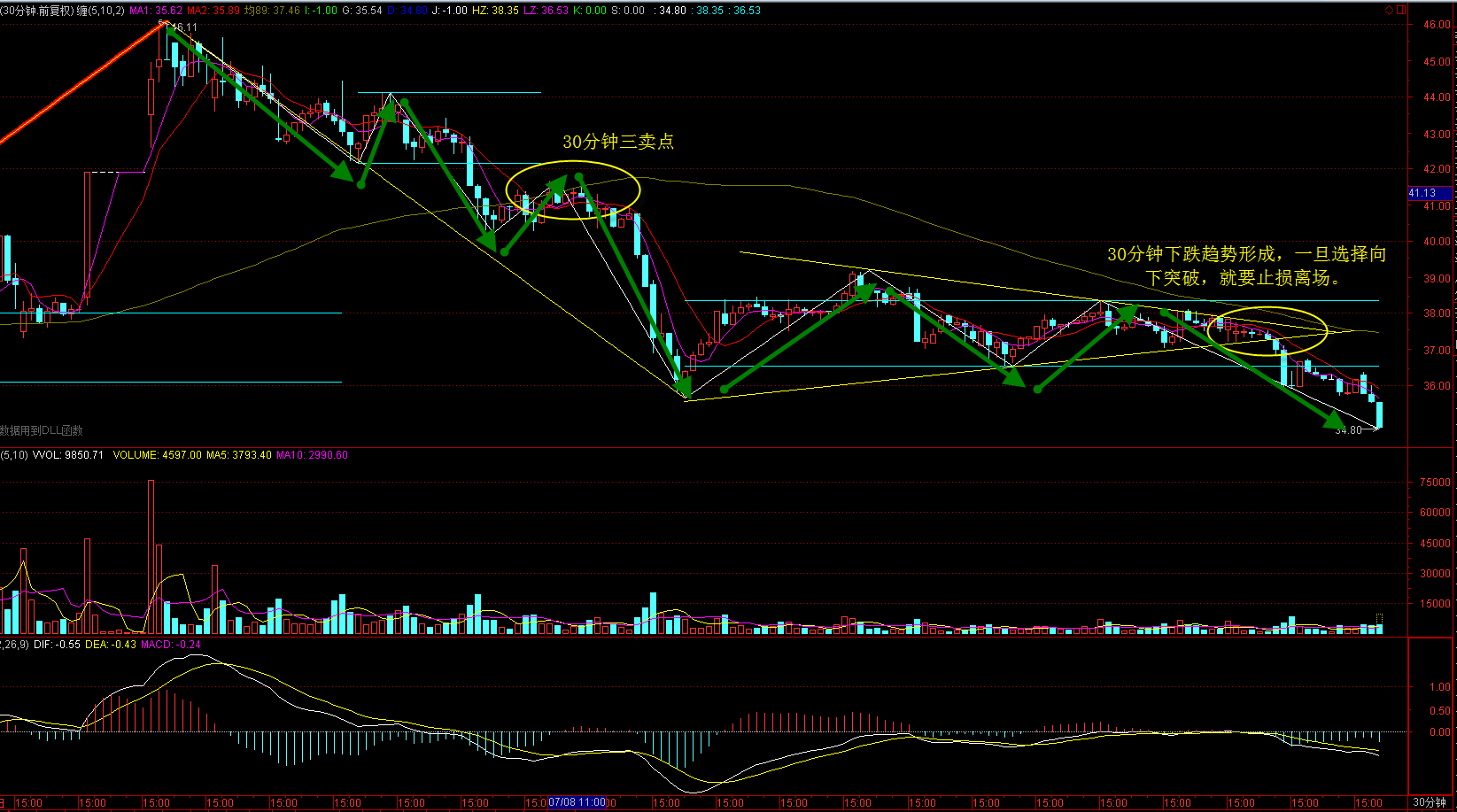Screen dimensions: 1457x812
Task: Click the DEA: -0.43 readout
Action: tap(111, 645)
